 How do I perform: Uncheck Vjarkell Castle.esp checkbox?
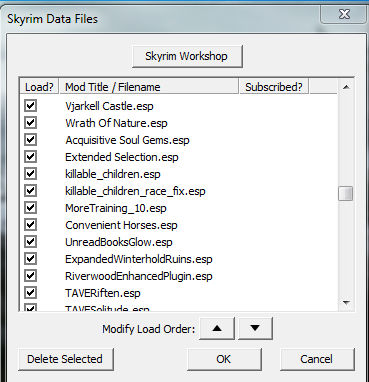(x=31, y=106)
